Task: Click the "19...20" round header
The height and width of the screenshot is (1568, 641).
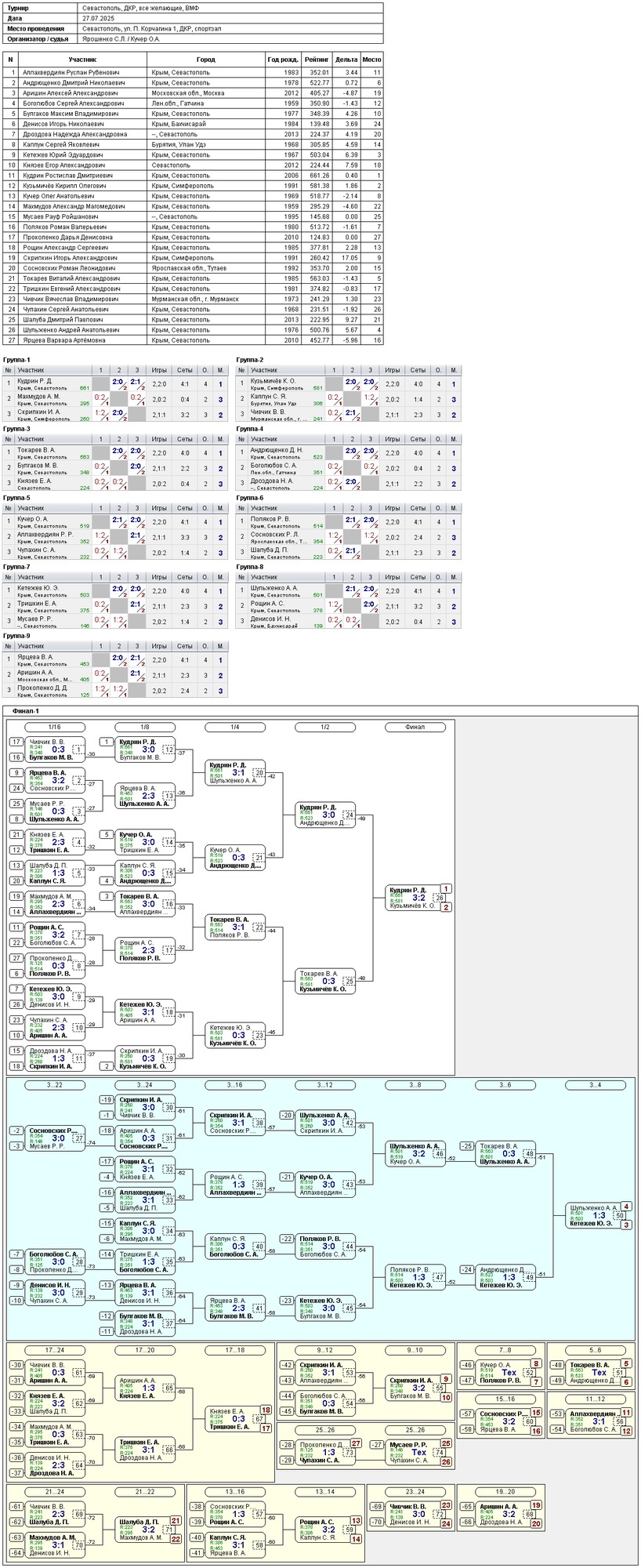Action: pos(505,1492)
